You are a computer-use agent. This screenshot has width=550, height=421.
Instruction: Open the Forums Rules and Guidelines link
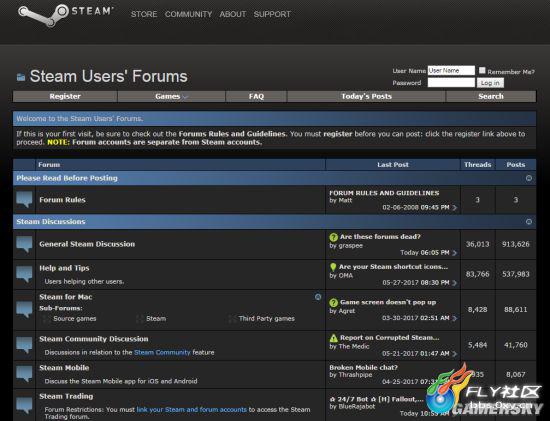(232, 134)
